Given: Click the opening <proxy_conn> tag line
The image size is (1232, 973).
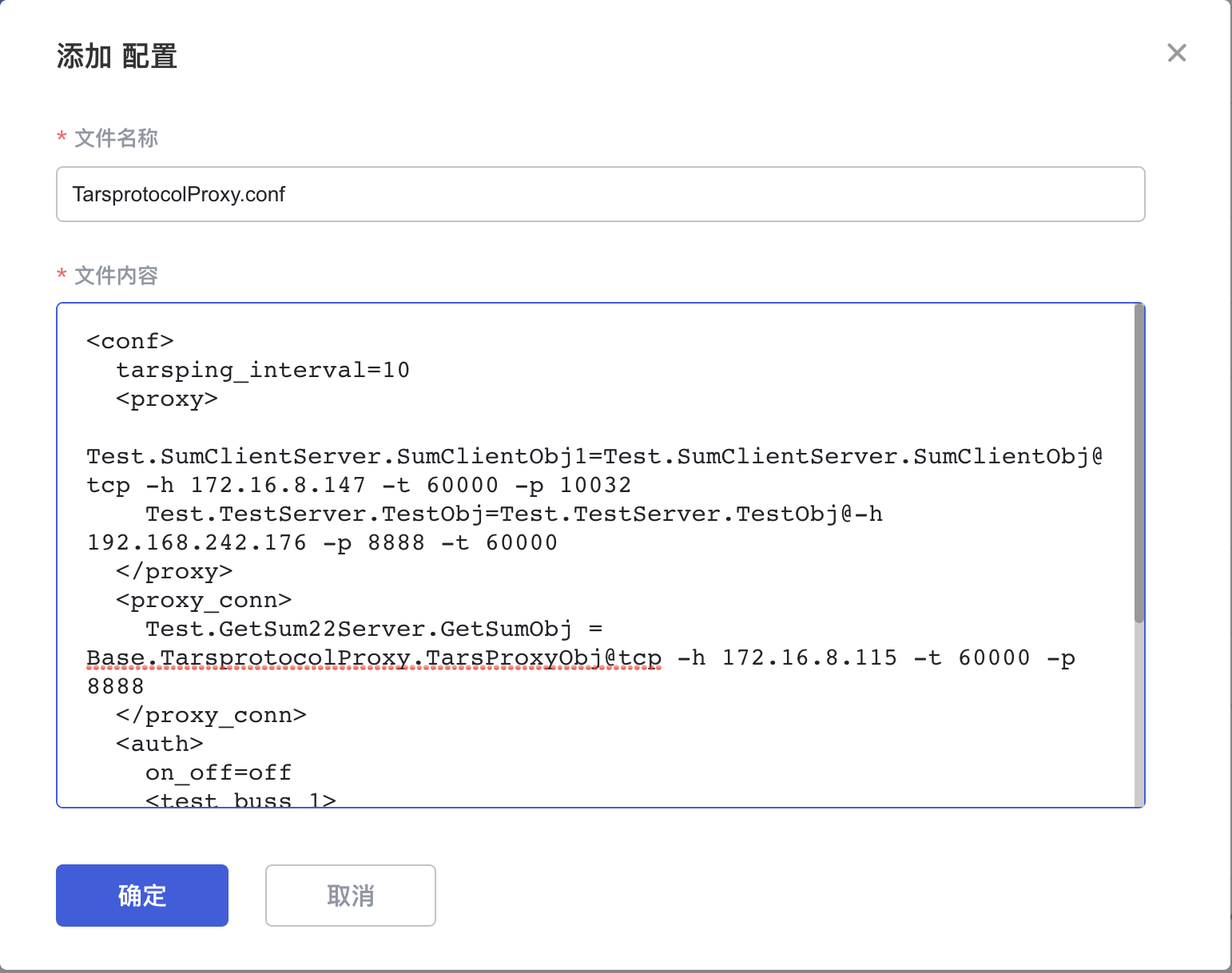Looking at the screenshot, I should (x=204, y=600).
